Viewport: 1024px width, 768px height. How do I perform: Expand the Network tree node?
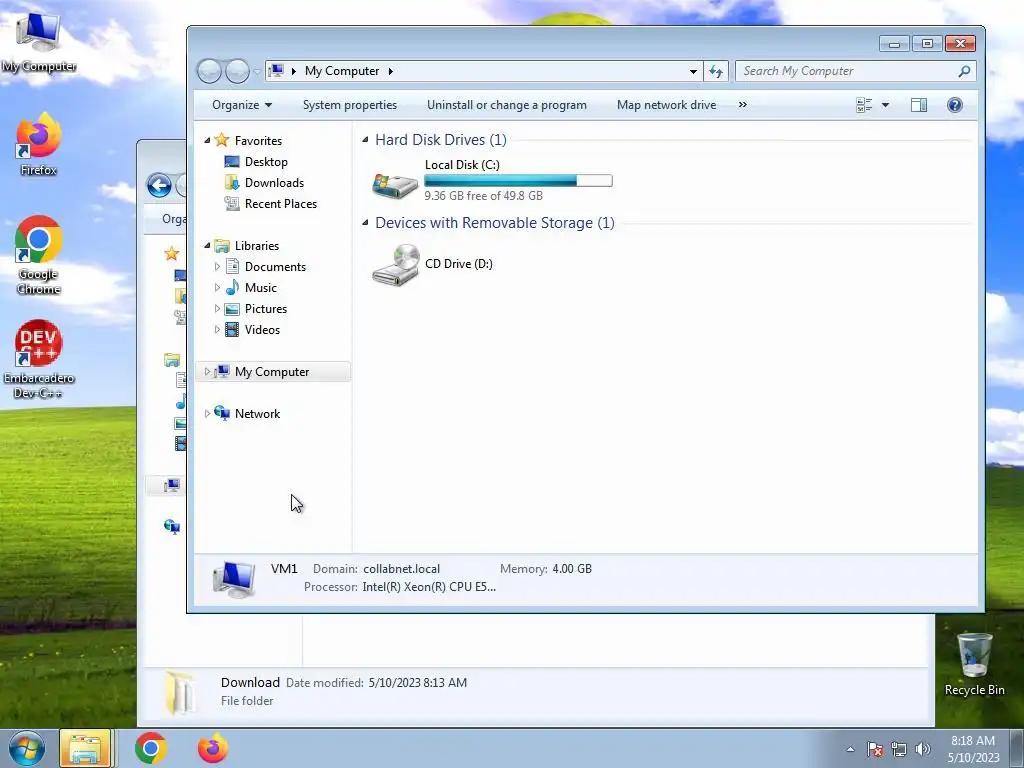207,413
